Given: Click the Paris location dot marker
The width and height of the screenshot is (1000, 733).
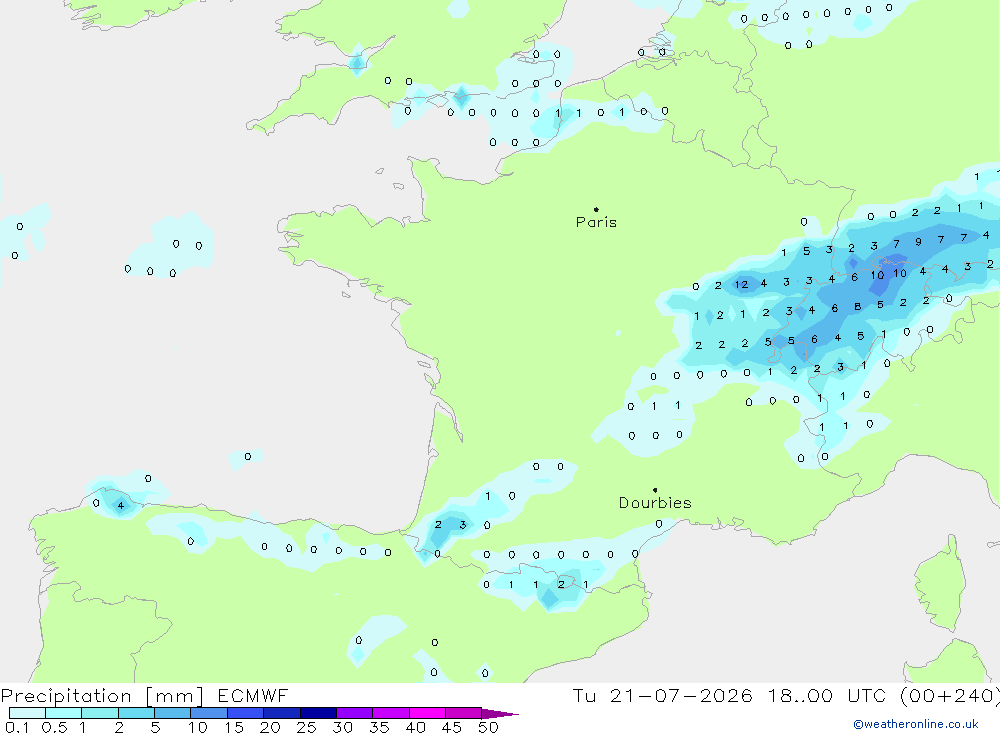Looking at the screenshot, I should tap(596, 209).
